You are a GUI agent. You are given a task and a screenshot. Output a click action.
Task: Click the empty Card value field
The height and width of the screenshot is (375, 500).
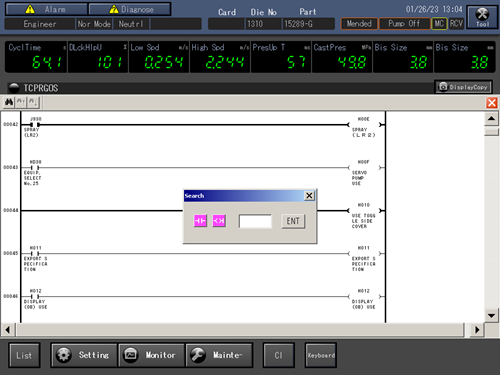click(x=227, y=24)
